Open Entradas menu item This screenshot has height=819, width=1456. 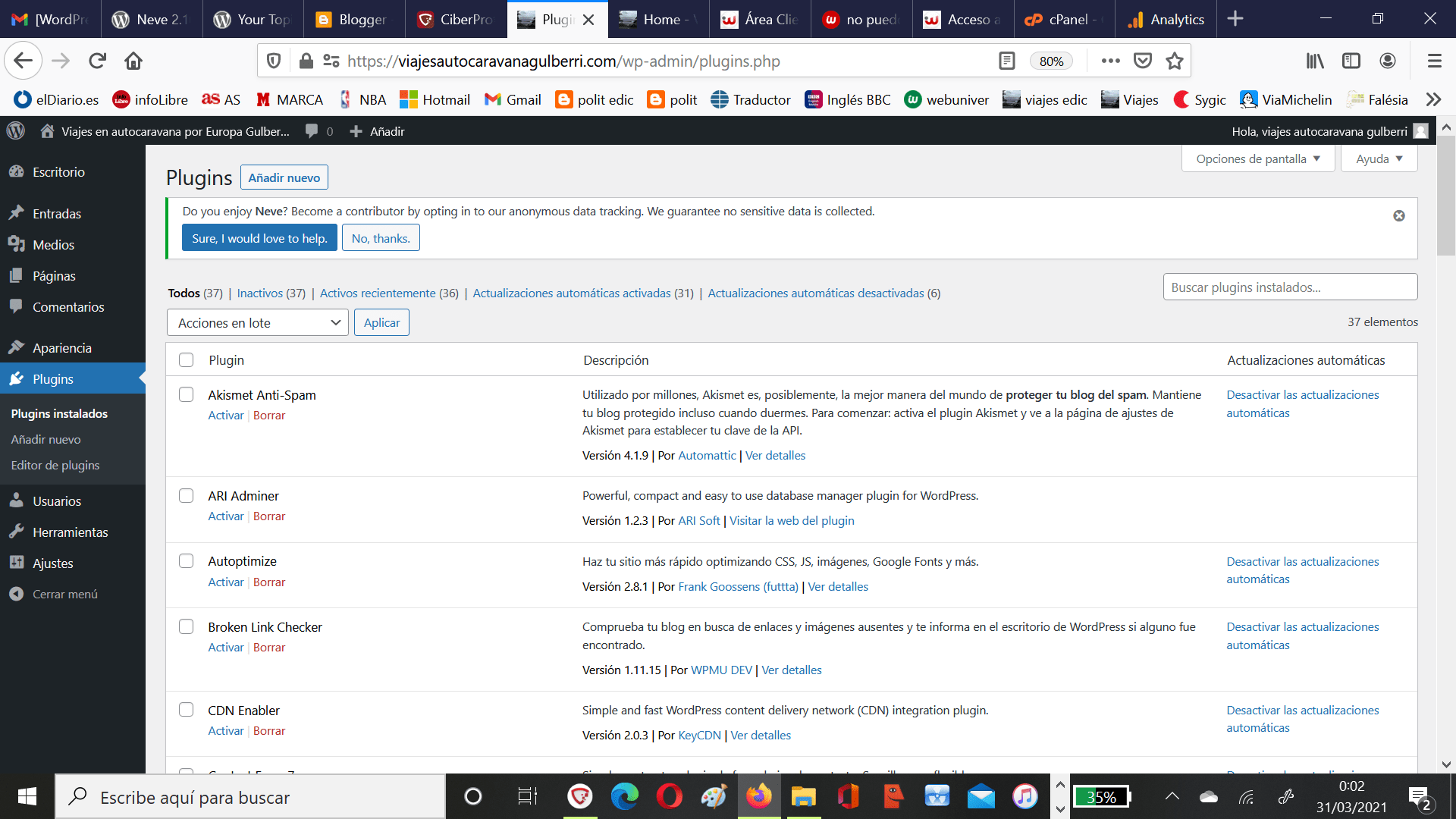click(57, 214)
